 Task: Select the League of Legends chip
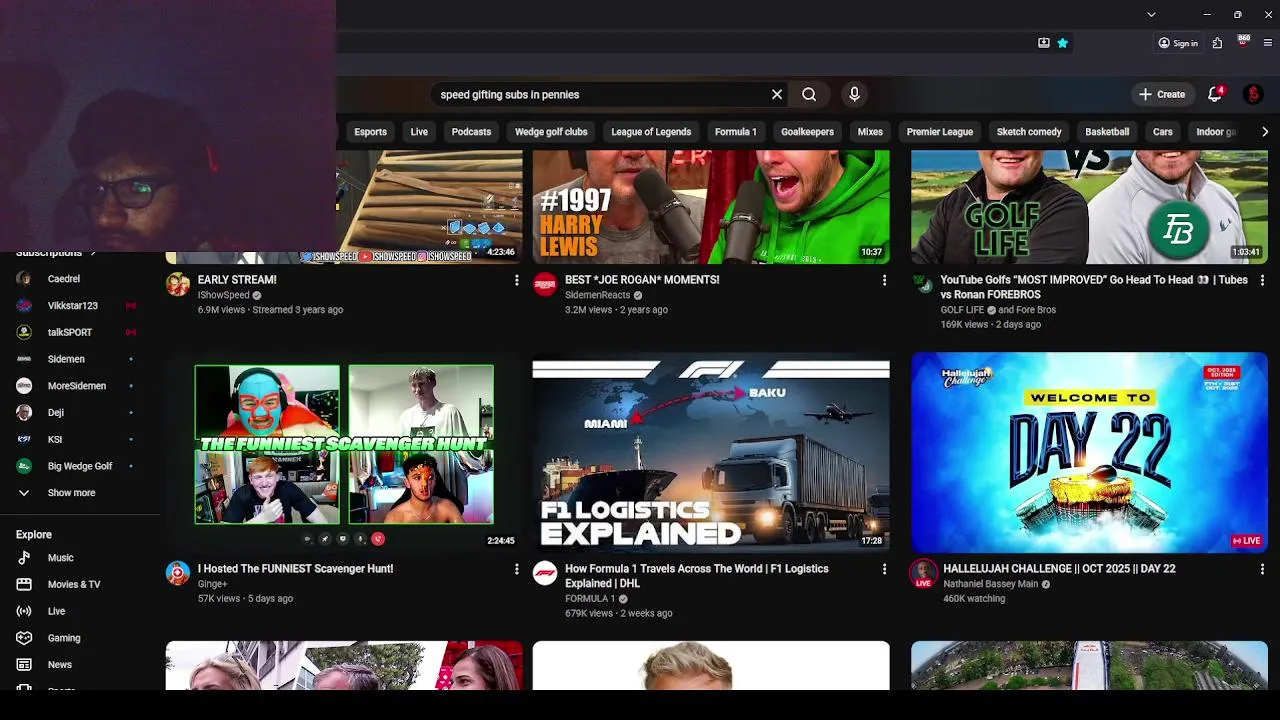[651, 132]
